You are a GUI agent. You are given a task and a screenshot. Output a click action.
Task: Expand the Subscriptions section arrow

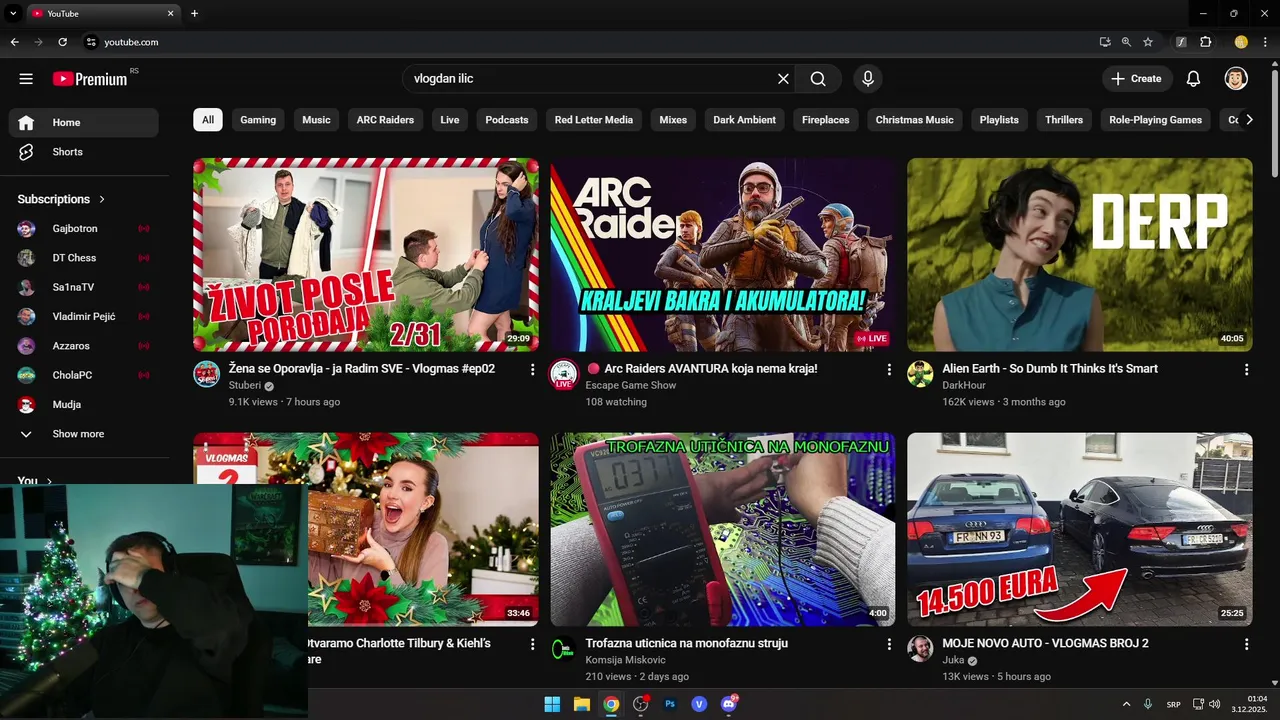(102, 199)
